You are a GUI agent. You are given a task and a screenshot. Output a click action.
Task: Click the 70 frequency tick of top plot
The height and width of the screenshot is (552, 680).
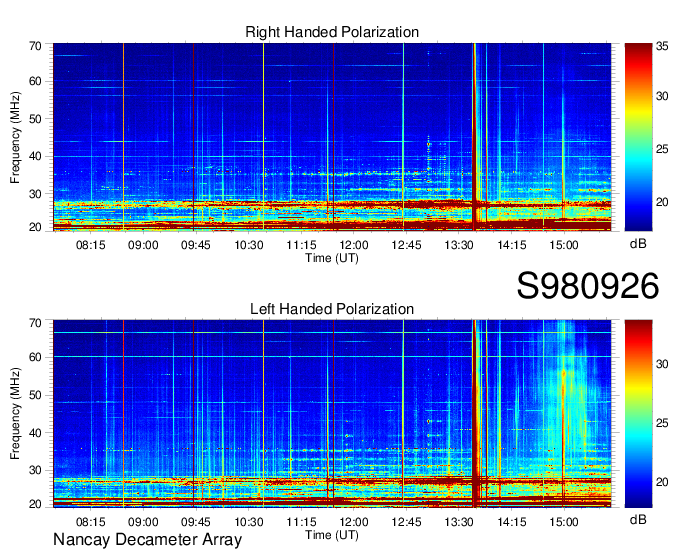[x=35, y=46]
